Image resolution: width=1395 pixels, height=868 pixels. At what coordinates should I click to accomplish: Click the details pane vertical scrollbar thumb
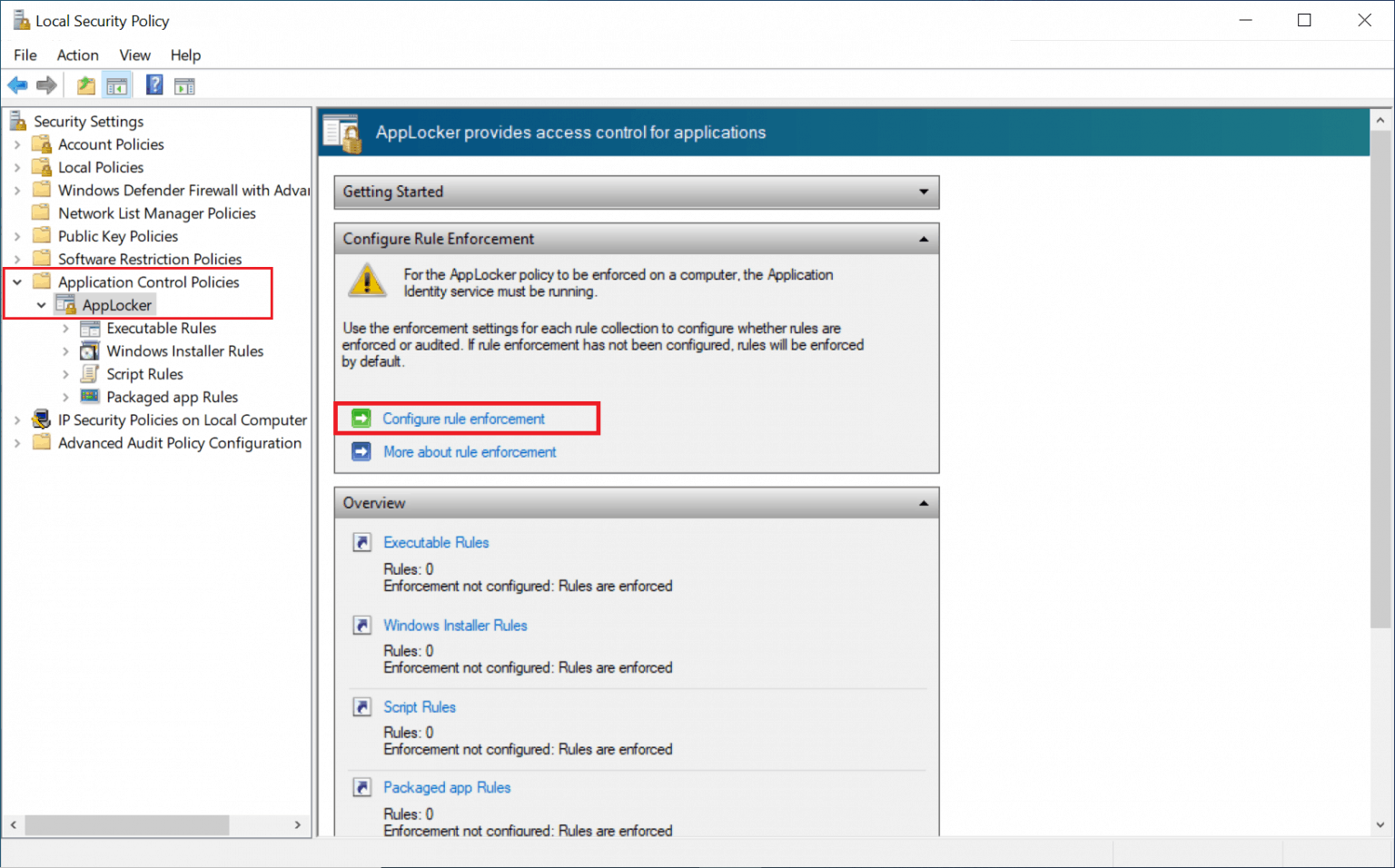tap(1380, 380)
